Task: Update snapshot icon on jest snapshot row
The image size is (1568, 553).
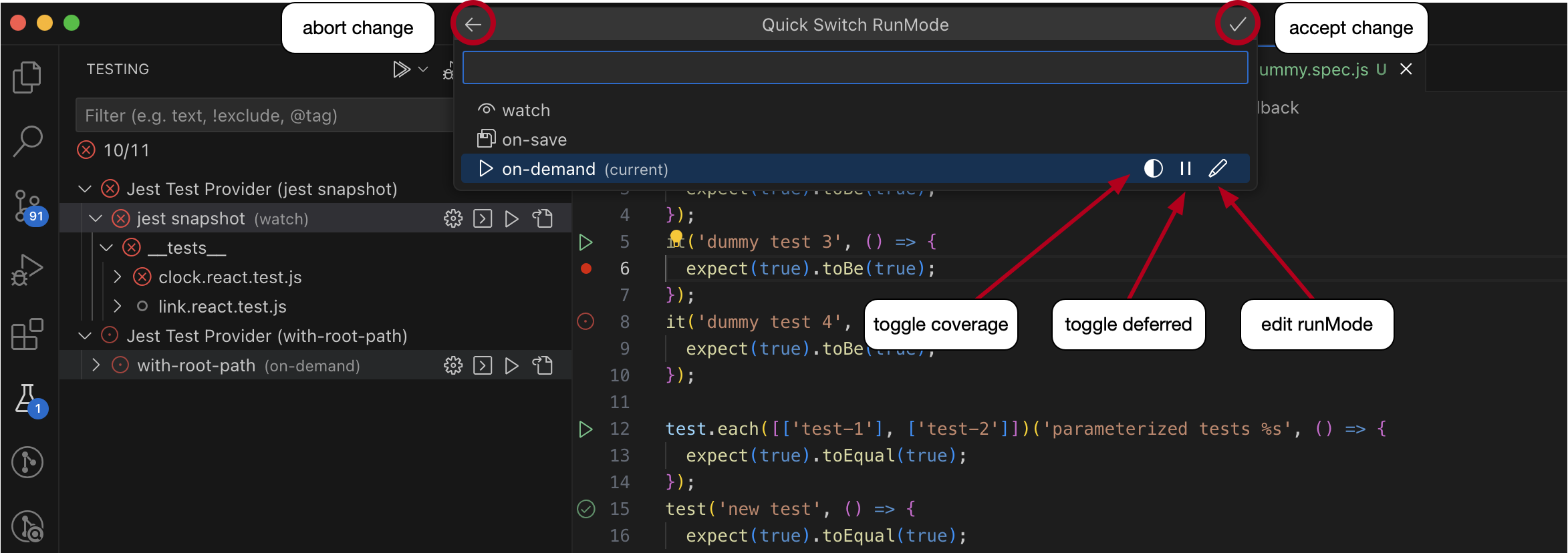Action: click(542, 218)
